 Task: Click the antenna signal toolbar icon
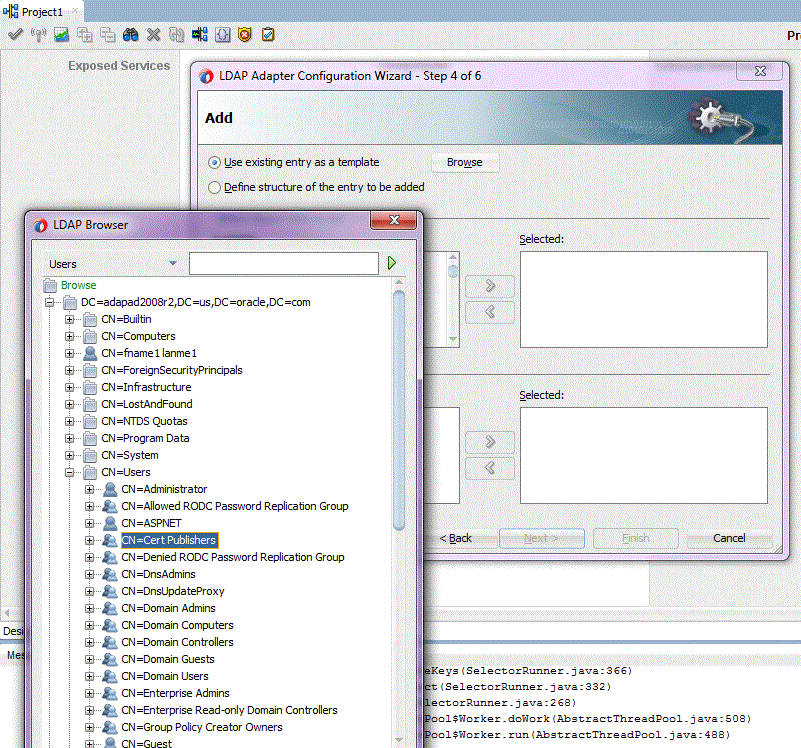click(x=38, y=35)
